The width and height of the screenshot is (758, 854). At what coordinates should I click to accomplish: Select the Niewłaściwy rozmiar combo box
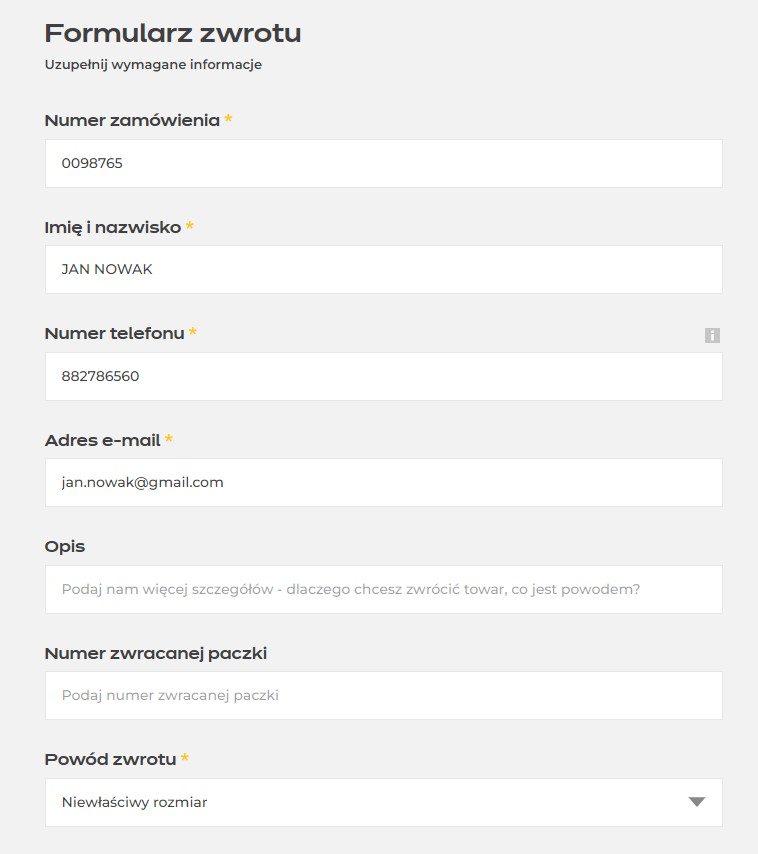click(383, 802)
